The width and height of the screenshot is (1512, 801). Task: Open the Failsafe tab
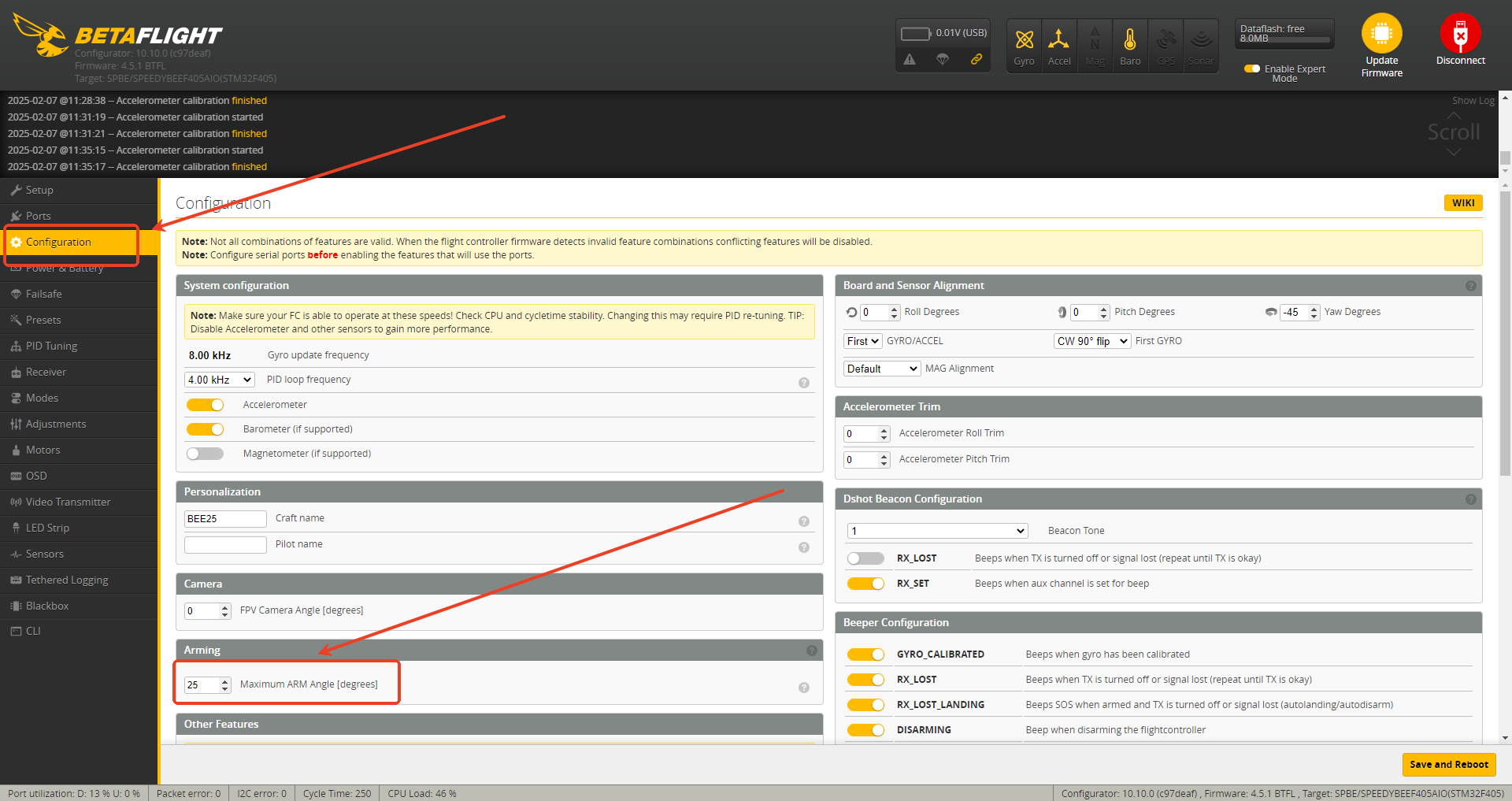(79, 295)
